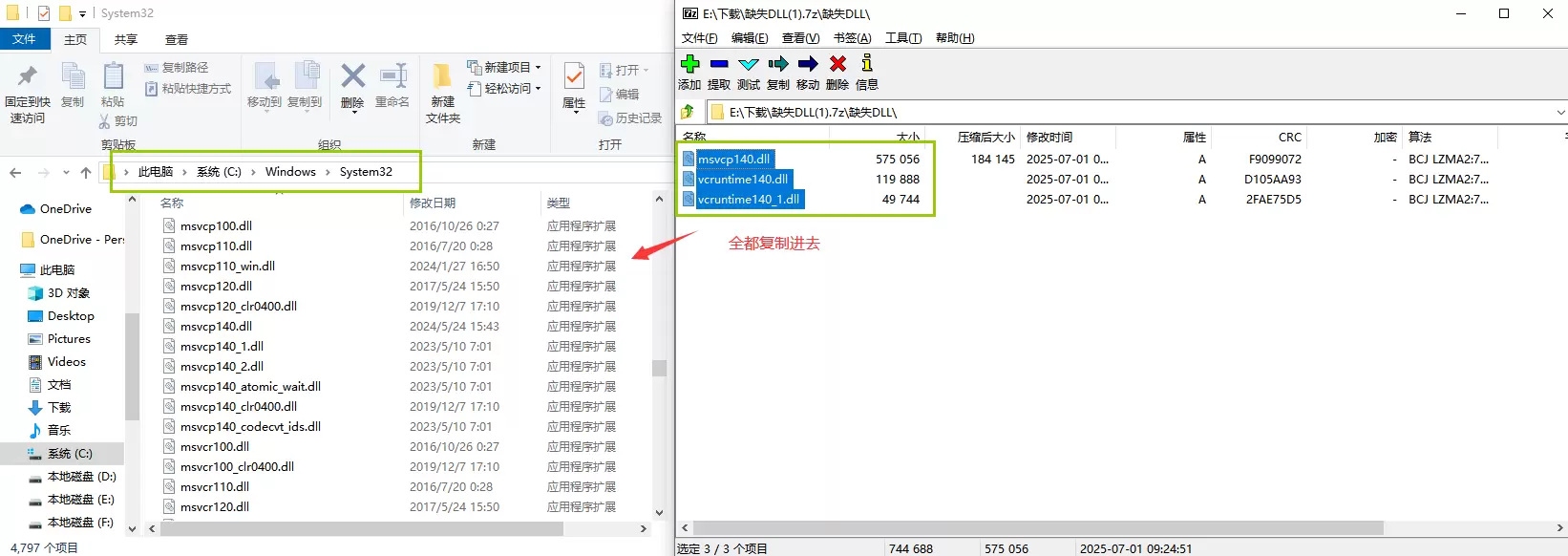Click the 7-Zip 复制 (Copy) arrow icon
The height and width of the screenshot is (556, 1568).
tap(778, 64)
